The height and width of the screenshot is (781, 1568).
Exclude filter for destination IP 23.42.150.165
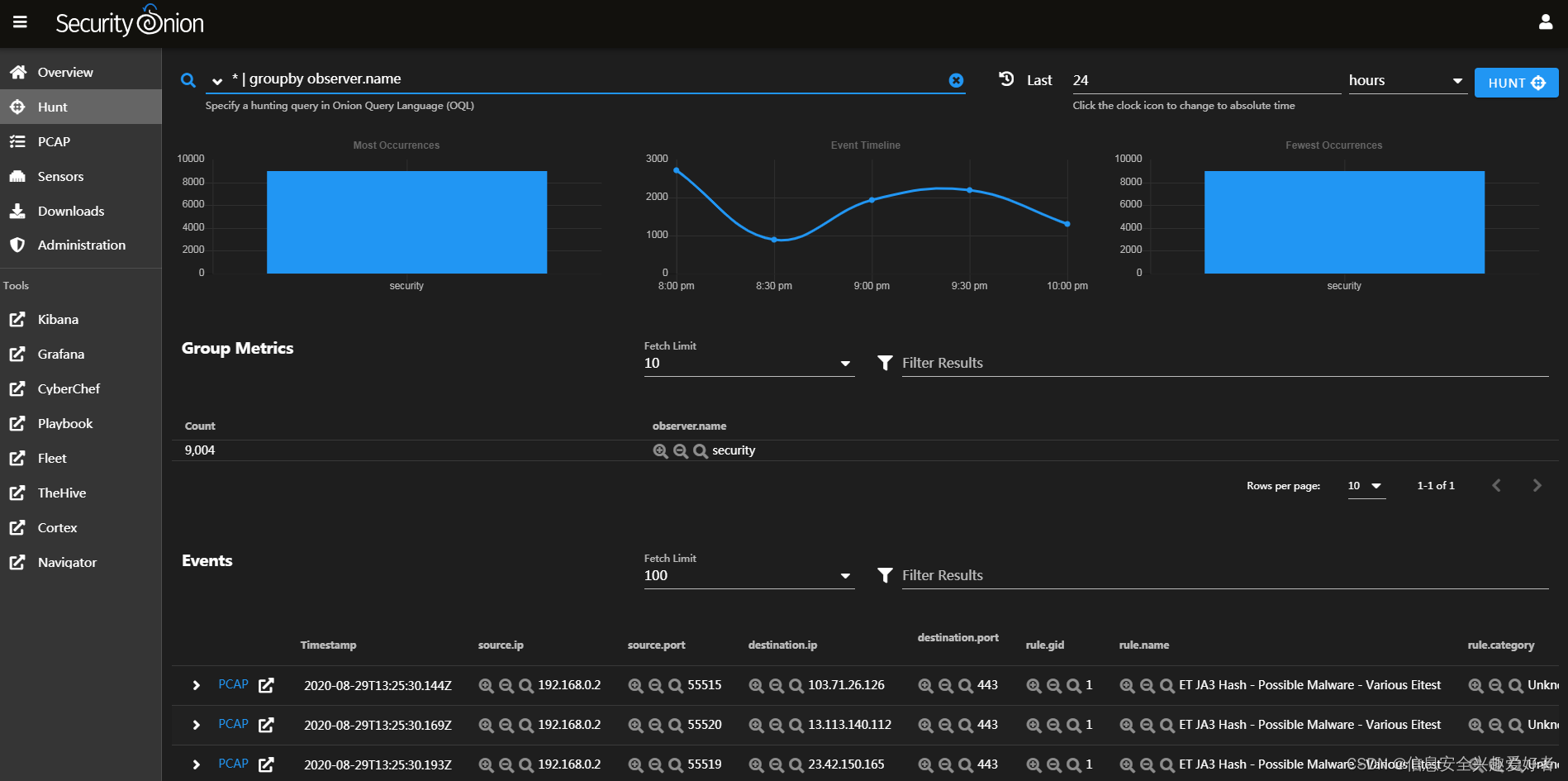(777, 764)
